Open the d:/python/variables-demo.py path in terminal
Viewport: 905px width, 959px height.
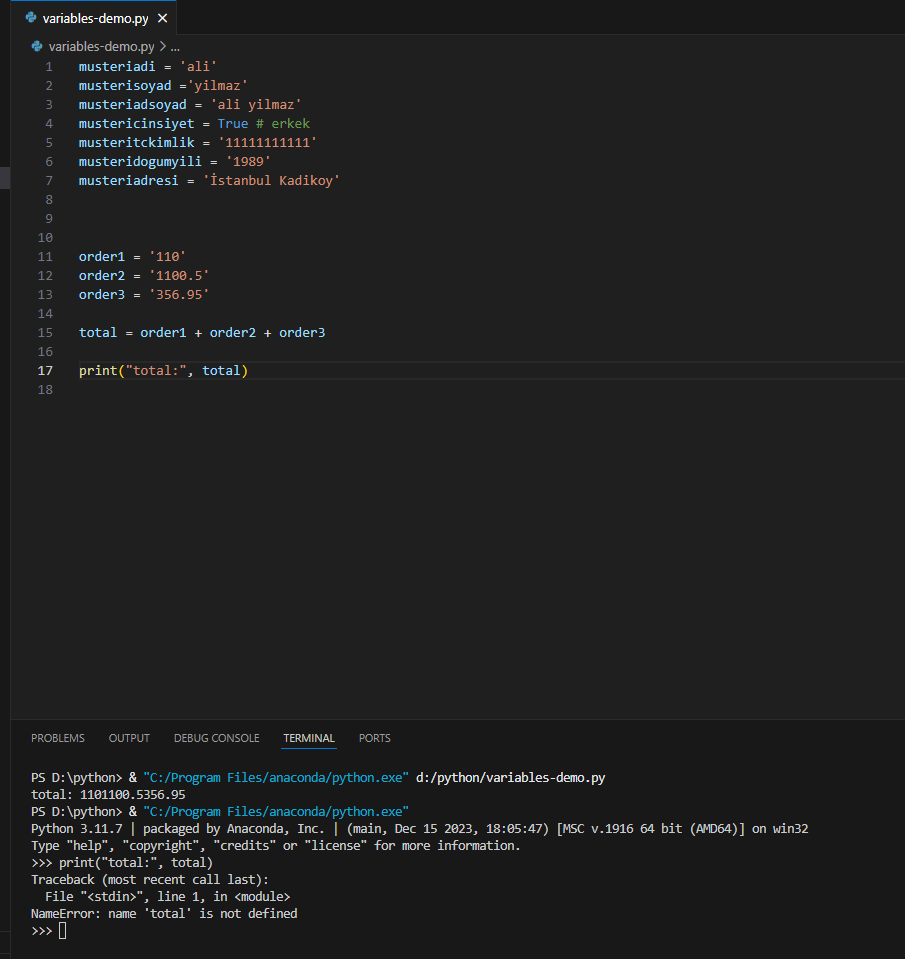[512, 777]
